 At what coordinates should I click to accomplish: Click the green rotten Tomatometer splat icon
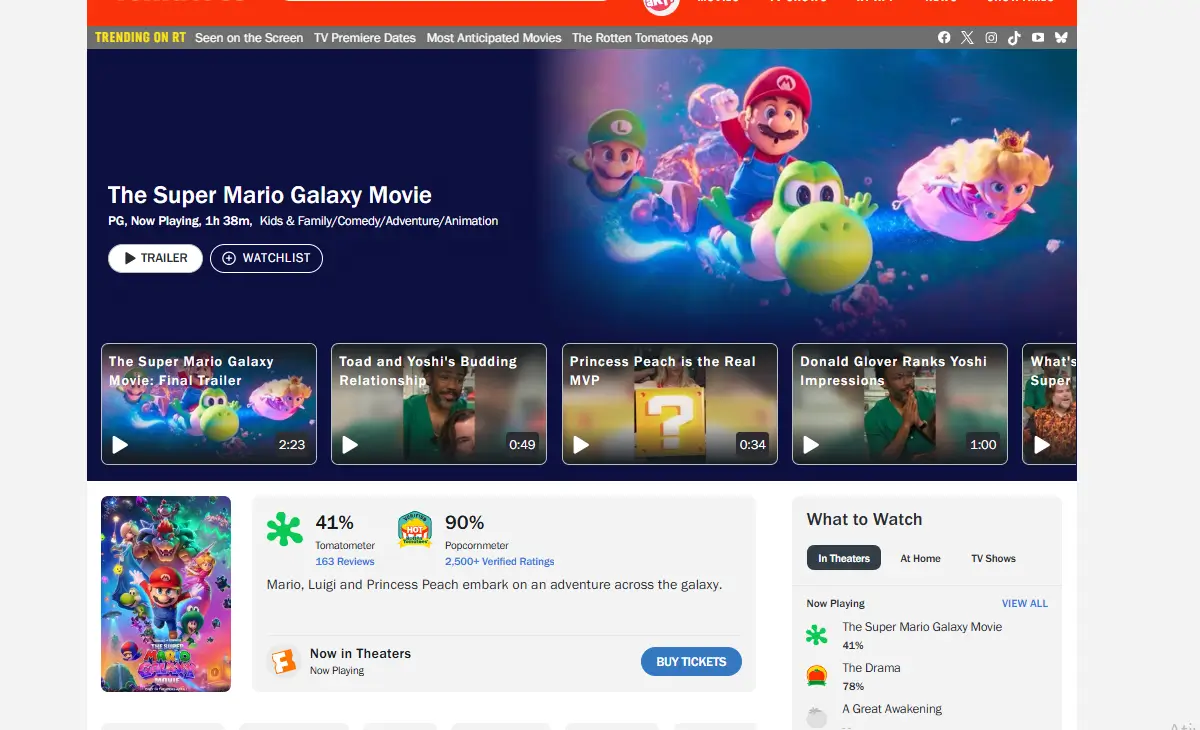pyautogui.click(x=284, y=528)
